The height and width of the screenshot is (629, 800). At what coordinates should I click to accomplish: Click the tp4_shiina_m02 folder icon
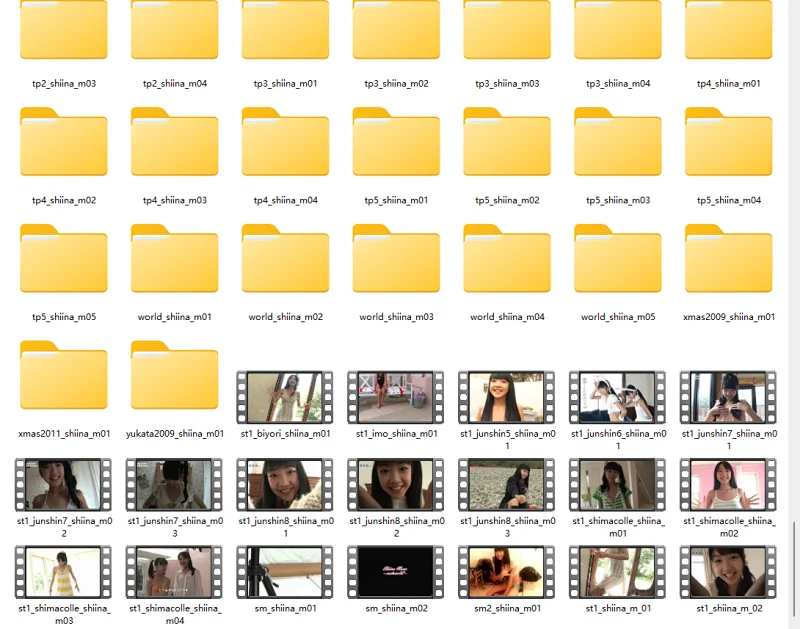click(x=64, y=141)
